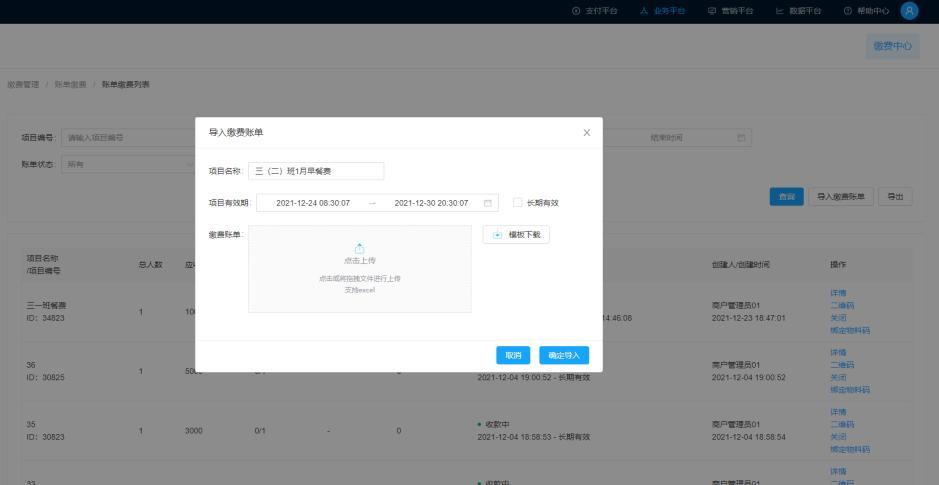This screenshot has width=939, height=485.
Task: Switch to the 业务平台 menu label
Action: (670, 11)
